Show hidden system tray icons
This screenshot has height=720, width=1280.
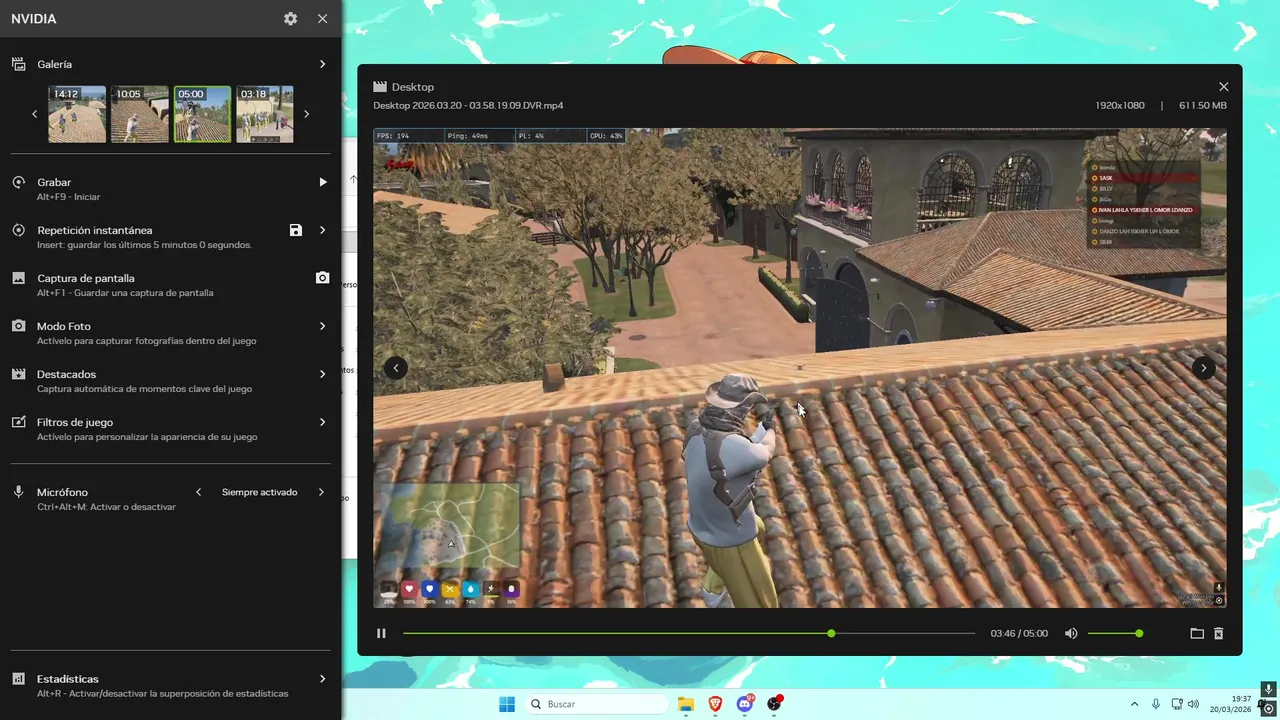point(1134,704)
